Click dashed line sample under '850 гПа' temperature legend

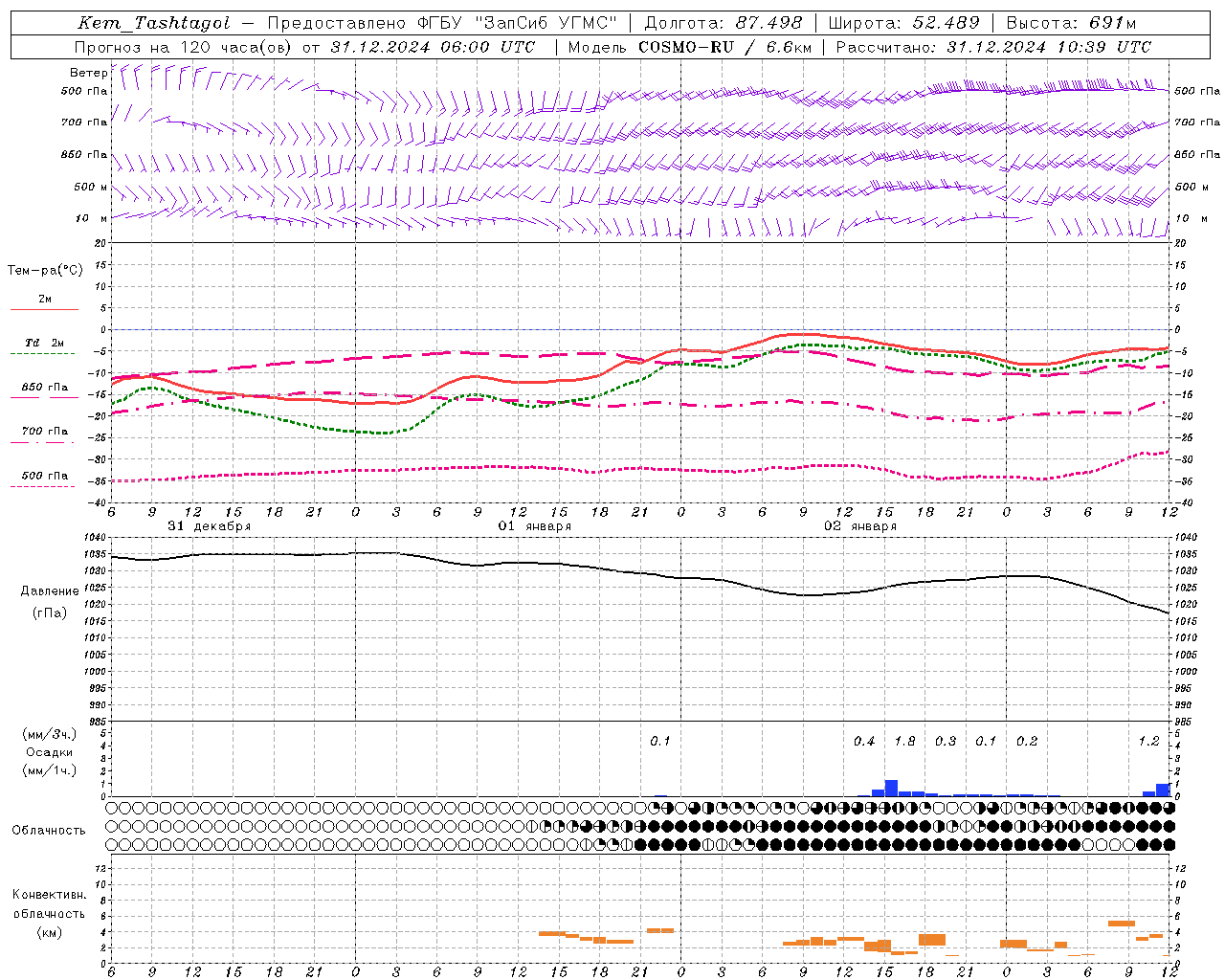pyautogui.click(x=44, y=398)
